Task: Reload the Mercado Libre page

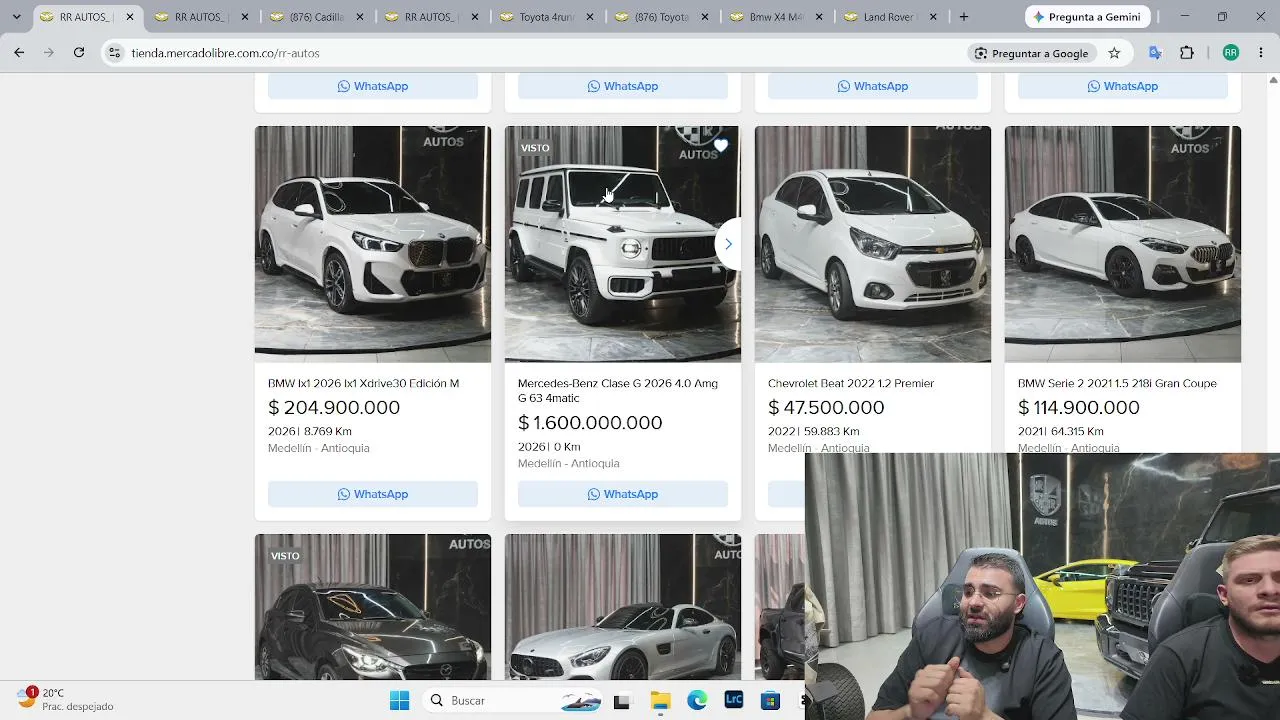Action: [79, 53]
